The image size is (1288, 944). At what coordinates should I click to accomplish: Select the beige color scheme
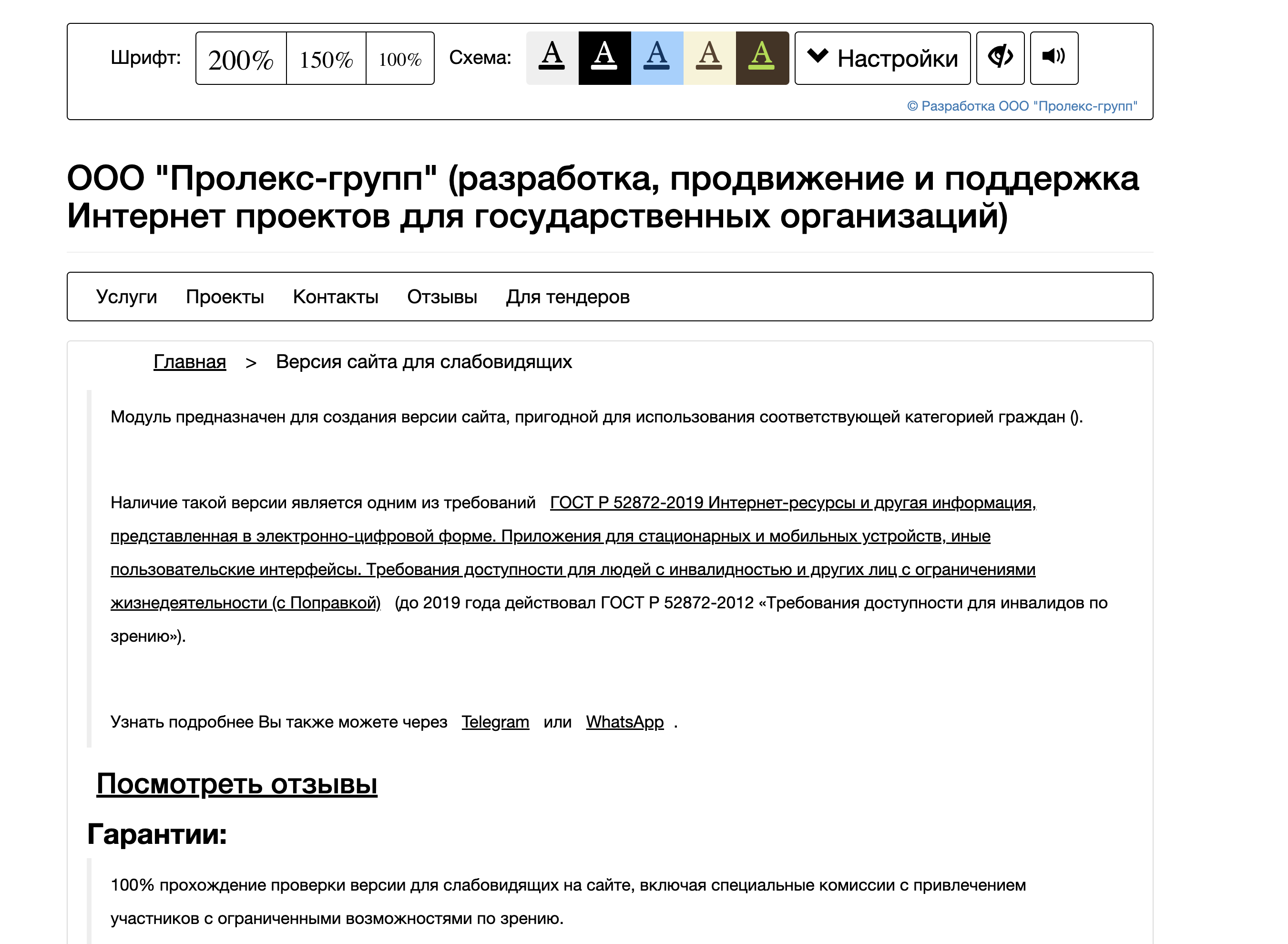tap(708, 57)
